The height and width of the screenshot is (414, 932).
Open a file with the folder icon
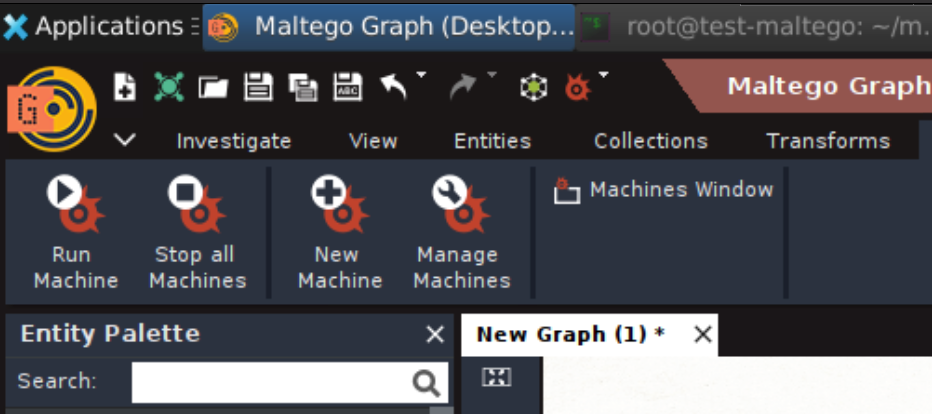coord(213,88)
